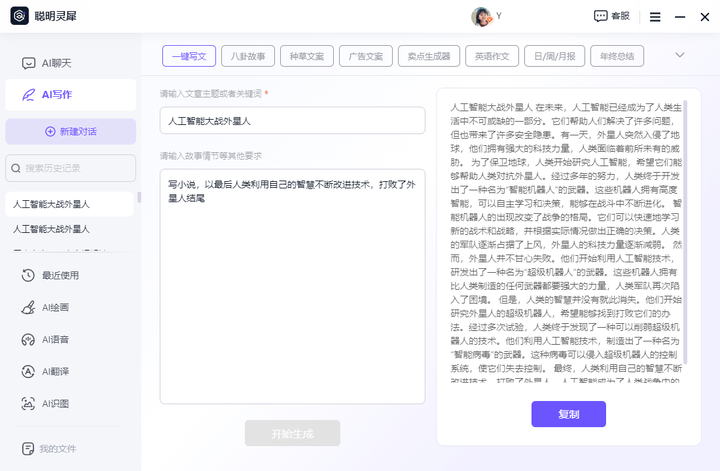Open the AI语音 tool
Image resolution: width=720 pixels, height=471 pixels.
click(55, 339)
